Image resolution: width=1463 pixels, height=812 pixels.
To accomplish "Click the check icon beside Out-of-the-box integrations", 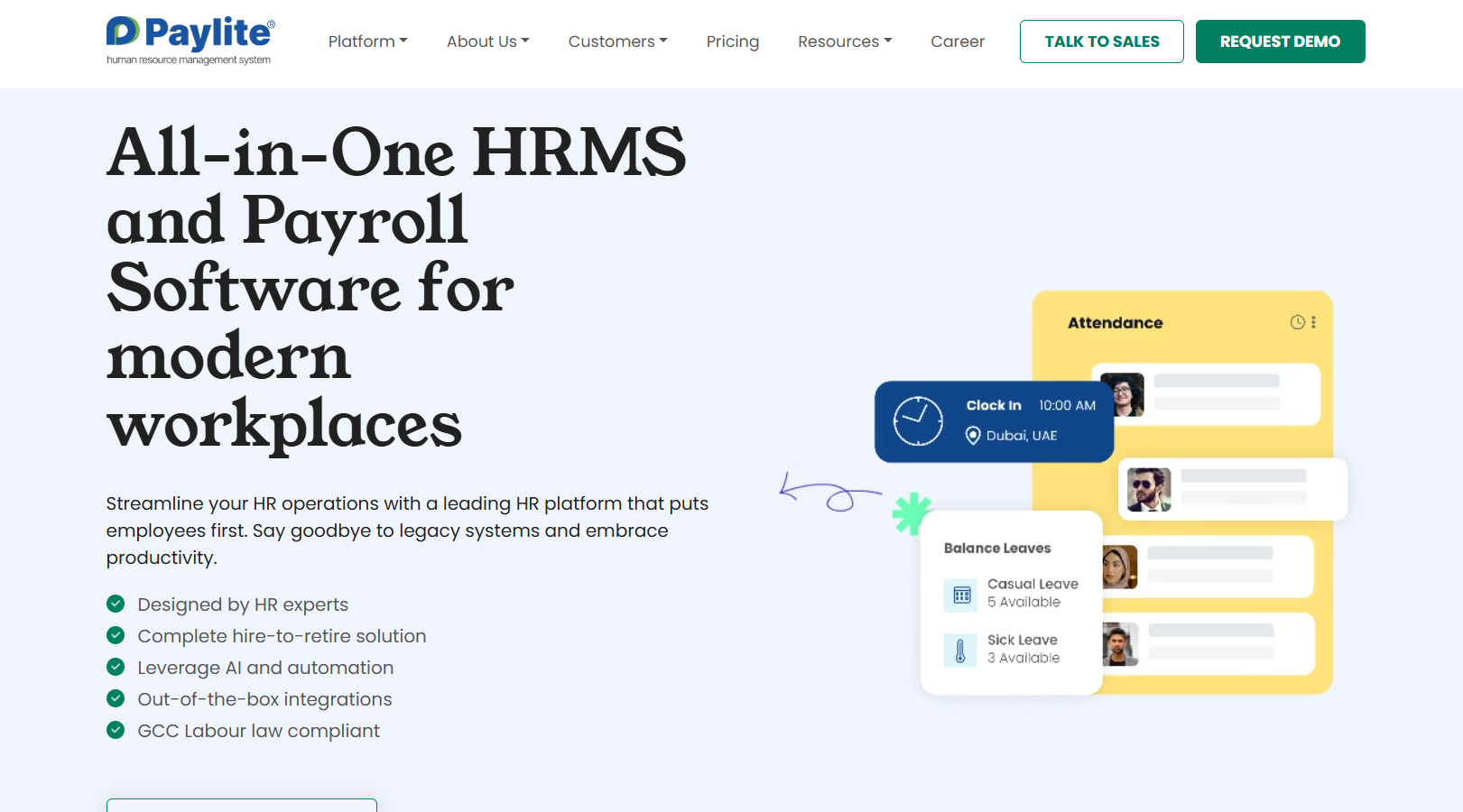I will coord(116,698).
